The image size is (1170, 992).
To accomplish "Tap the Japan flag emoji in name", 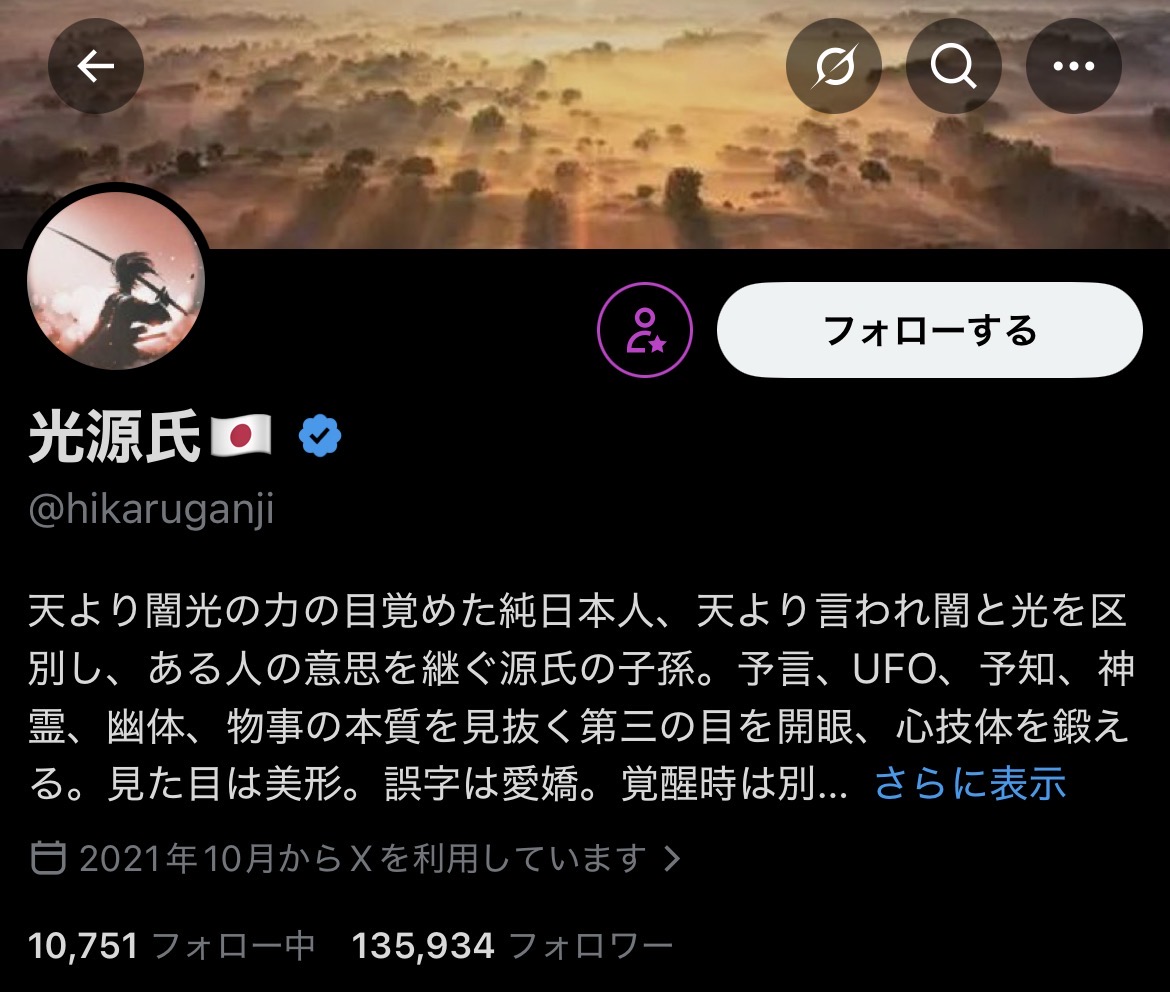I will [x=240, y=436].
